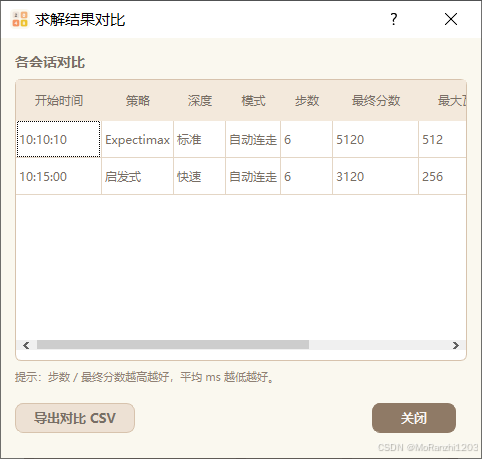Sort by the 策略 column header

[137, 100]
